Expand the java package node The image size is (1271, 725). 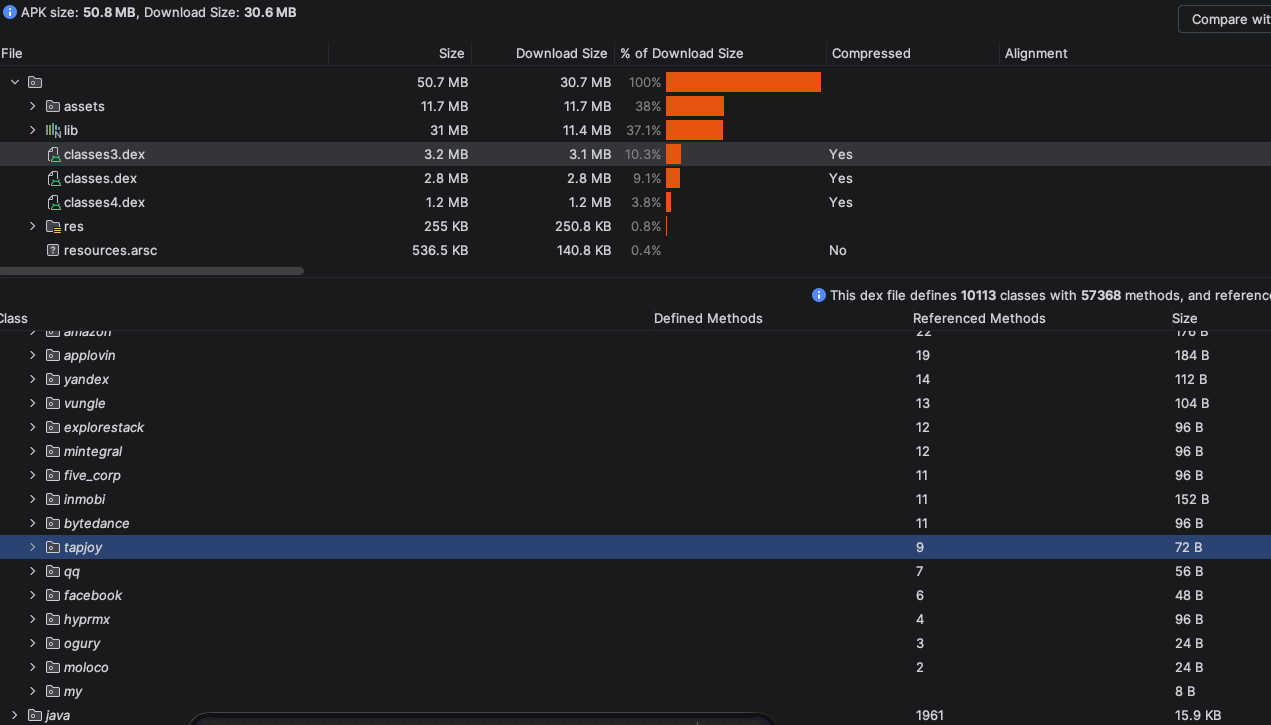(x=15, y=715)
